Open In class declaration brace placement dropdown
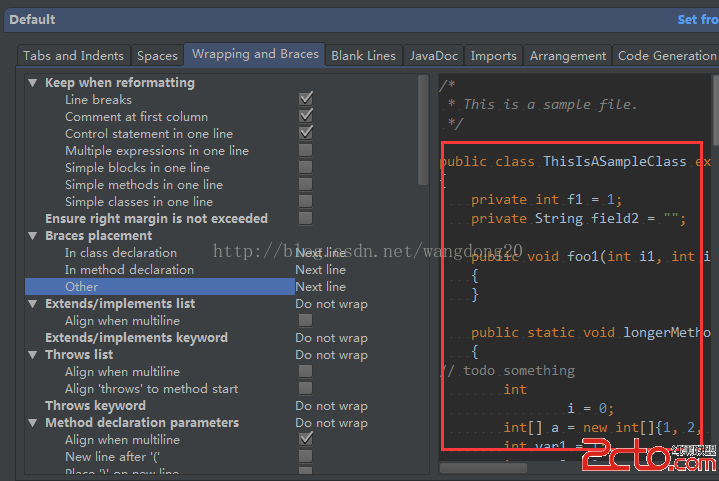719x481 pixels. pyautogui.click(x=321, y=253)
